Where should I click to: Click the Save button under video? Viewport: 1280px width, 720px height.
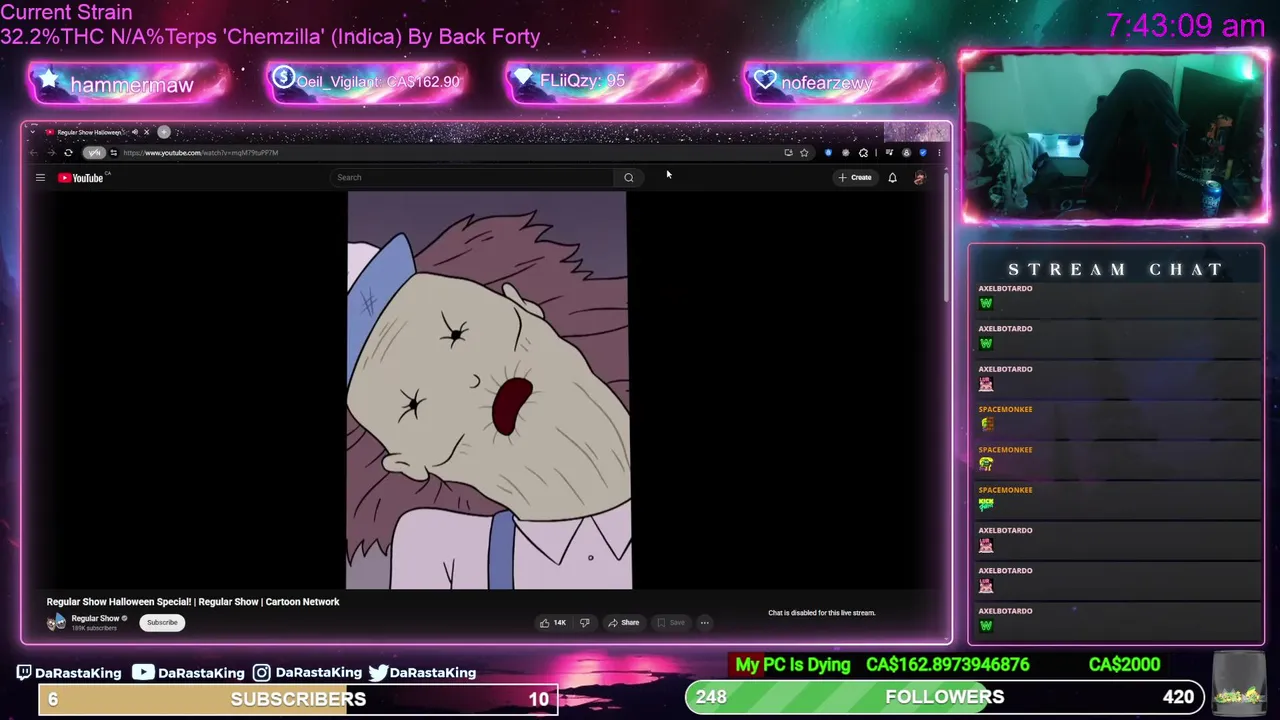pos(671,622)
